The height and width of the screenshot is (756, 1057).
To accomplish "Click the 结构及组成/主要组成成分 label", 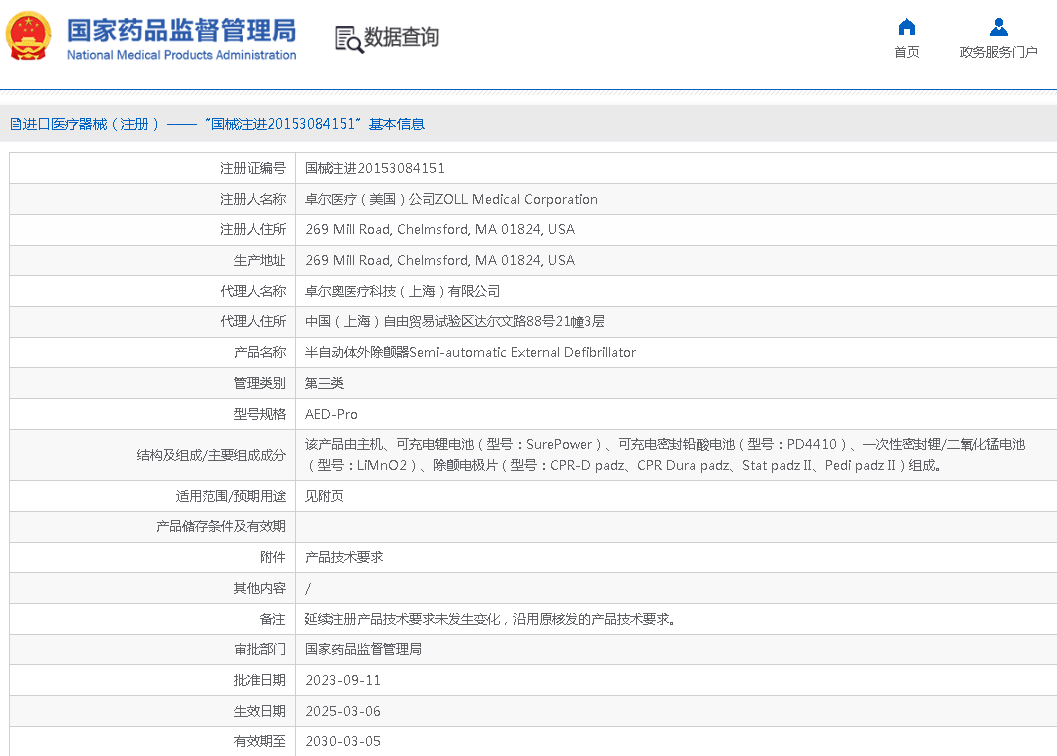I will (211, 455).
